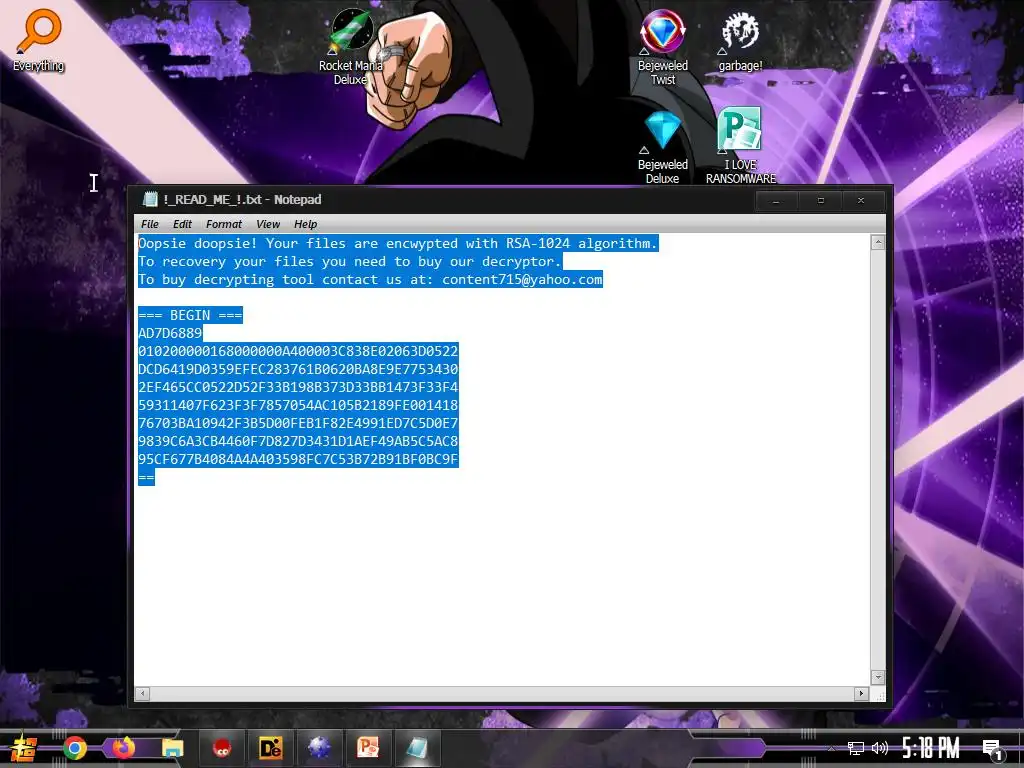Open the red face app on taskbar
The width and height of the screenshot is (1024, 768).
point(223,748)
